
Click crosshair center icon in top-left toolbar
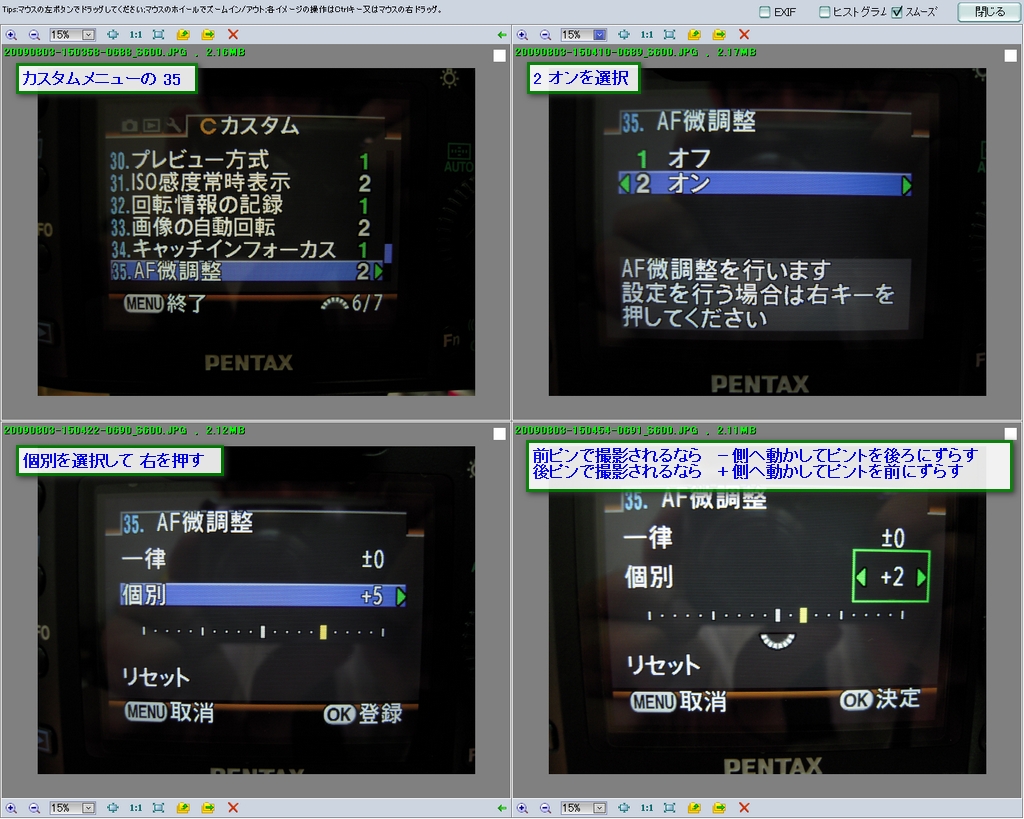[x=112, y=35]
